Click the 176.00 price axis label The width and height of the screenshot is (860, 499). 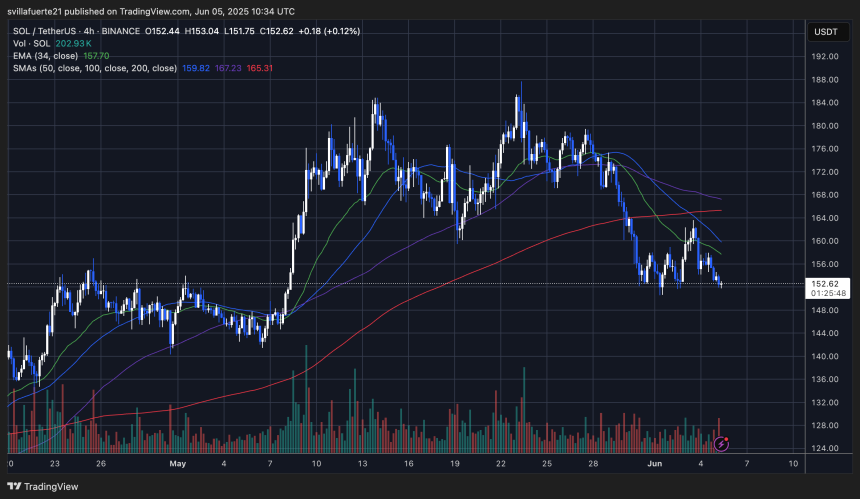(825, 148)
